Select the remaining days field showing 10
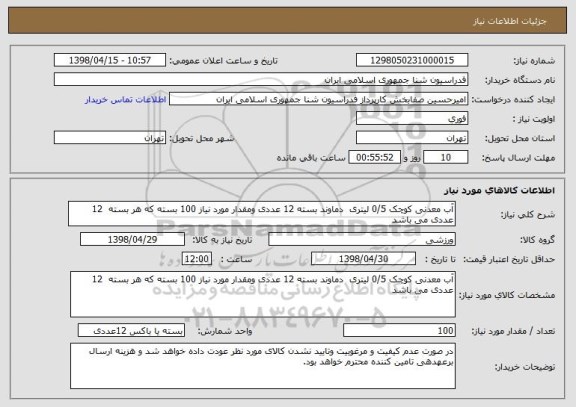The width and height of the screenshot is (576, 407). [x=446, y=157]
